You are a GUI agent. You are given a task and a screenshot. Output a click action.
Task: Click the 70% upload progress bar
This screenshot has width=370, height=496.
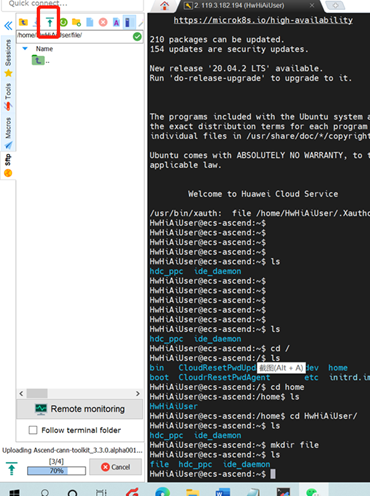pos(56,471)
